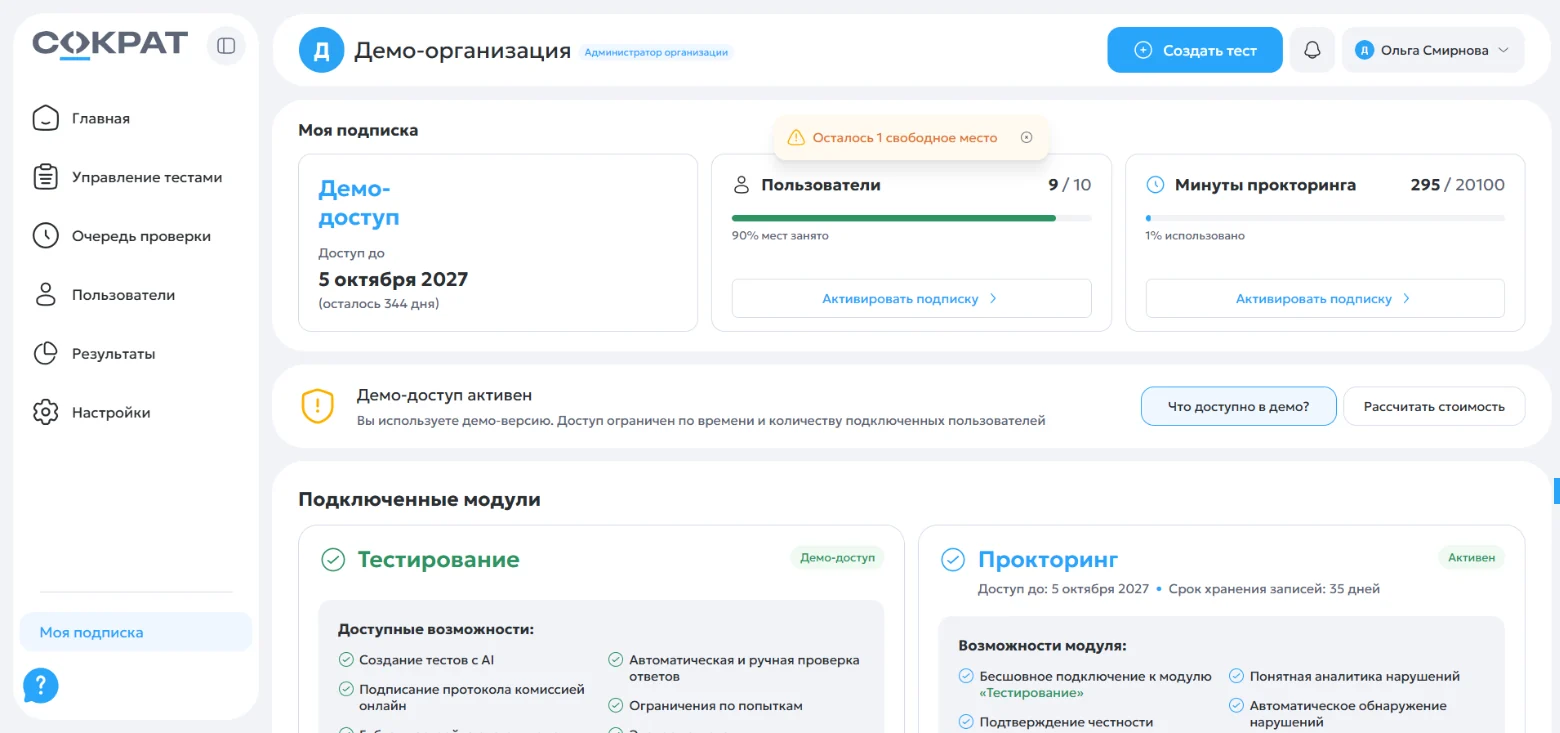Screen dimensions: 1560x733
Task: Click the «Тестирование» green link text
Action: click(1032, 692)
